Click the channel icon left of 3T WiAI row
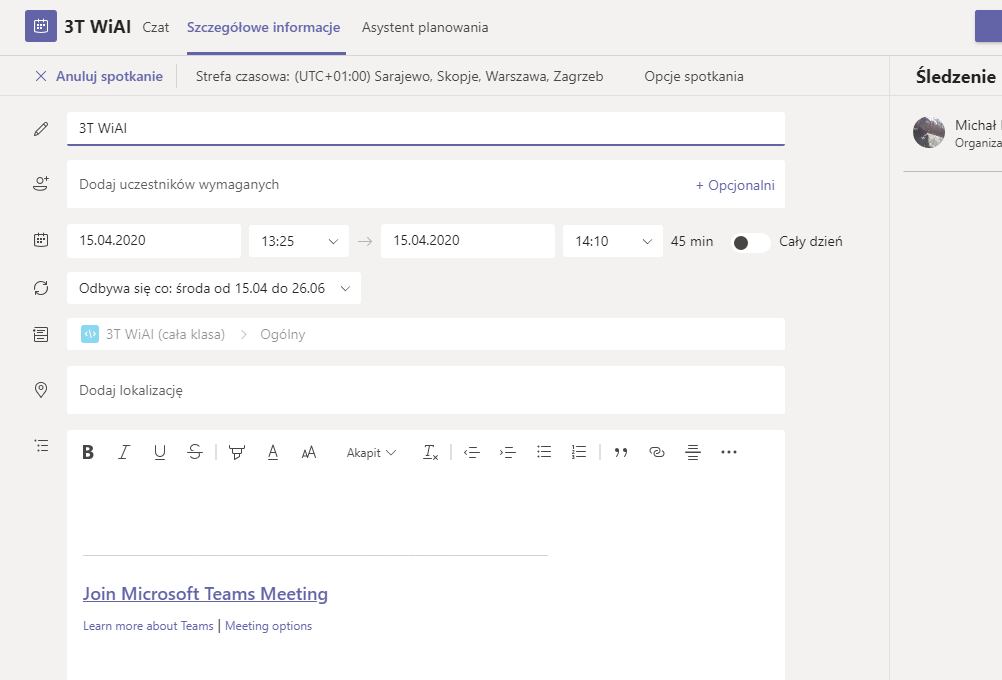The width and height of the screenshot is (1002, 680). (x=41, y=334)
